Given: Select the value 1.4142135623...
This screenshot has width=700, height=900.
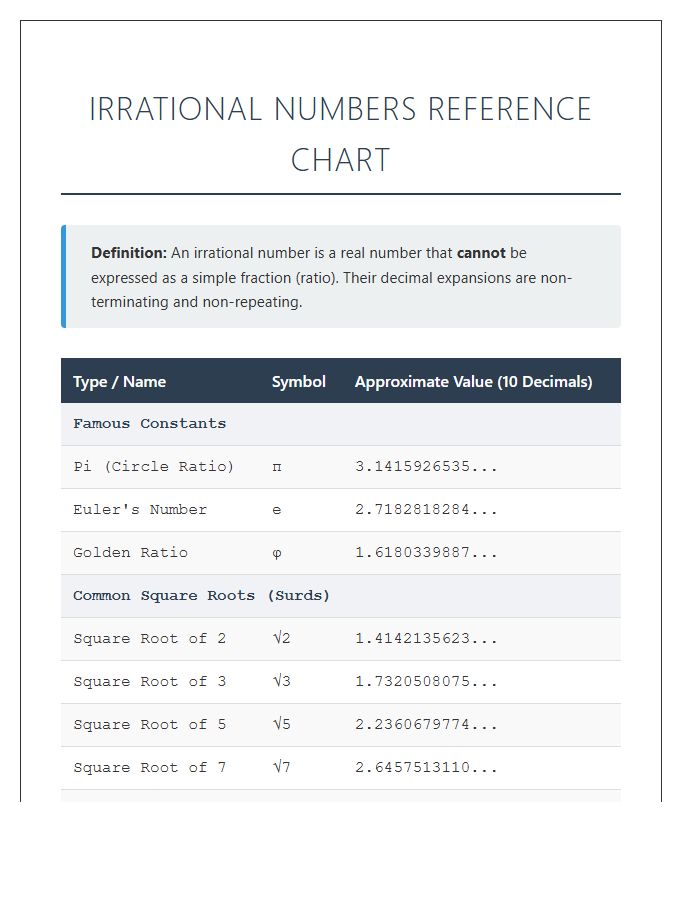Looking at the screenshot, I should (x=426, y=638).
